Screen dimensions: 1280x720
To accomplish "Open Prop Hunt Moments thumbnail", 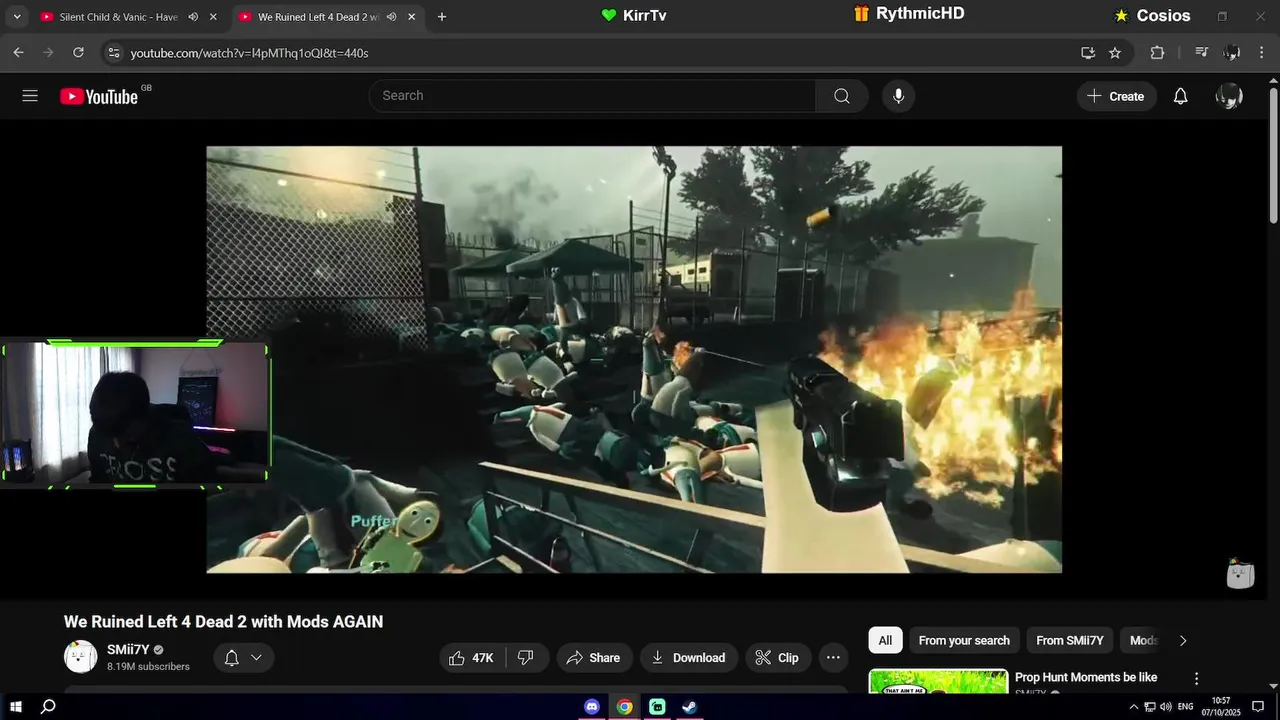I will [938, 681].
